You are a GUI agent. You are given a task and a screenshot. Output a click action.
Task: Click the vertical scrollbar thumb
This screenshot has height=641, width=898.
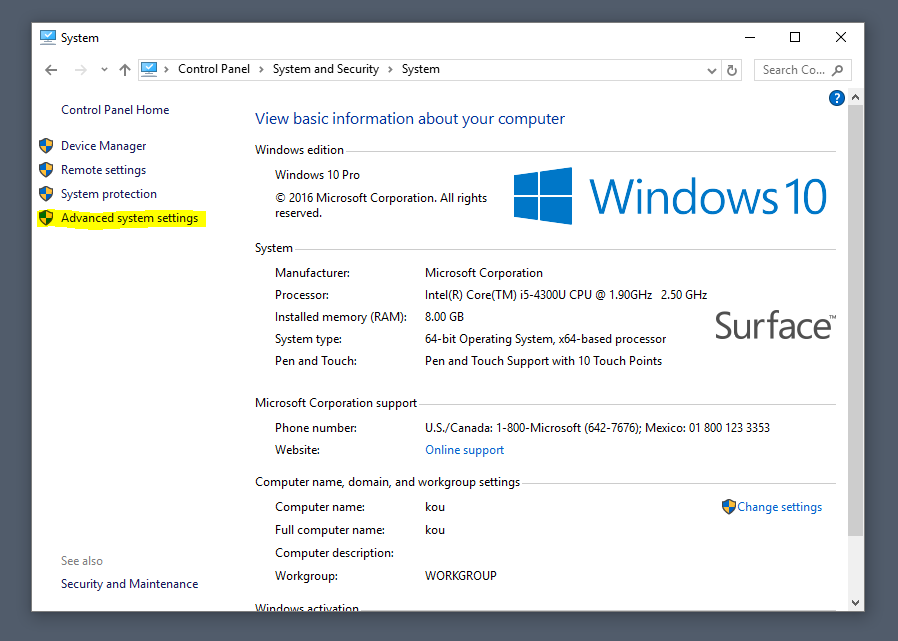click(855, 320)
